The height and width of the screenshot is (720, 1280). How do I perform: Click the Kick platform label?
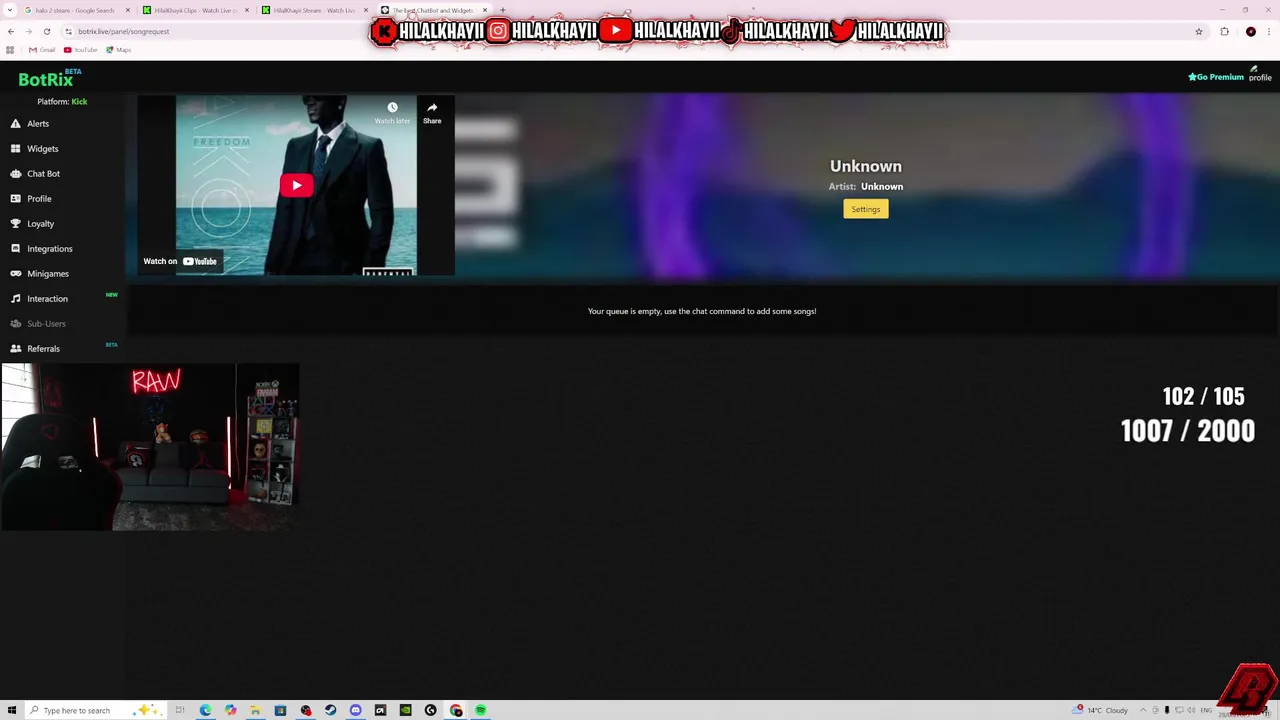pyautogui.click(x=79, y=102)
